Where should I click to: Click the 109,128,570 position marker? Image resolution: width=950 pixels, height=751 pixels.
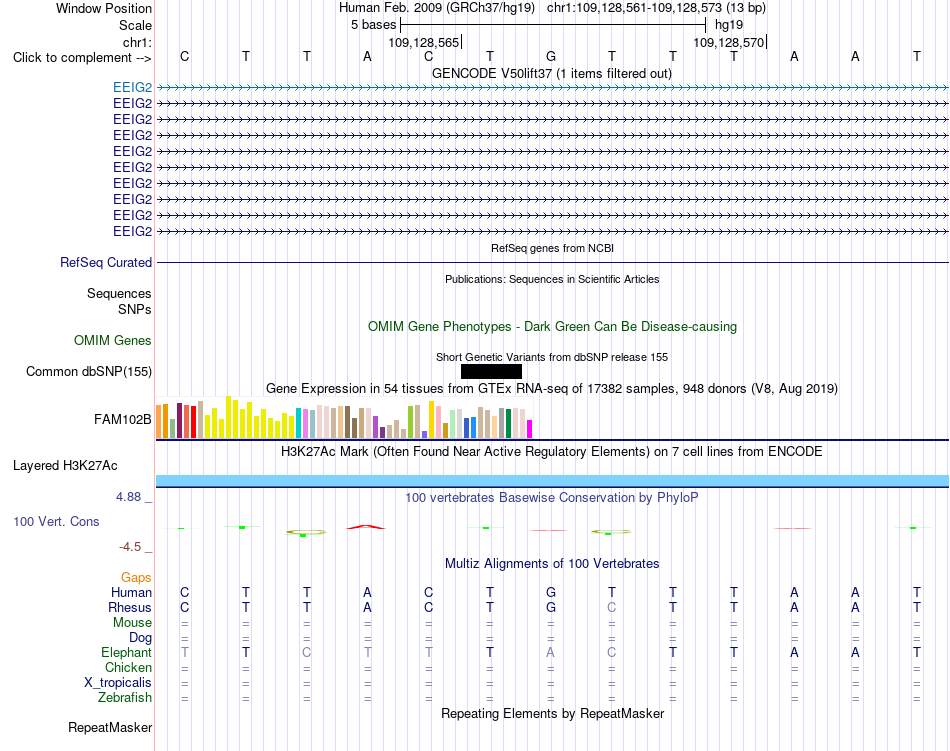click(x=729, y=42)
